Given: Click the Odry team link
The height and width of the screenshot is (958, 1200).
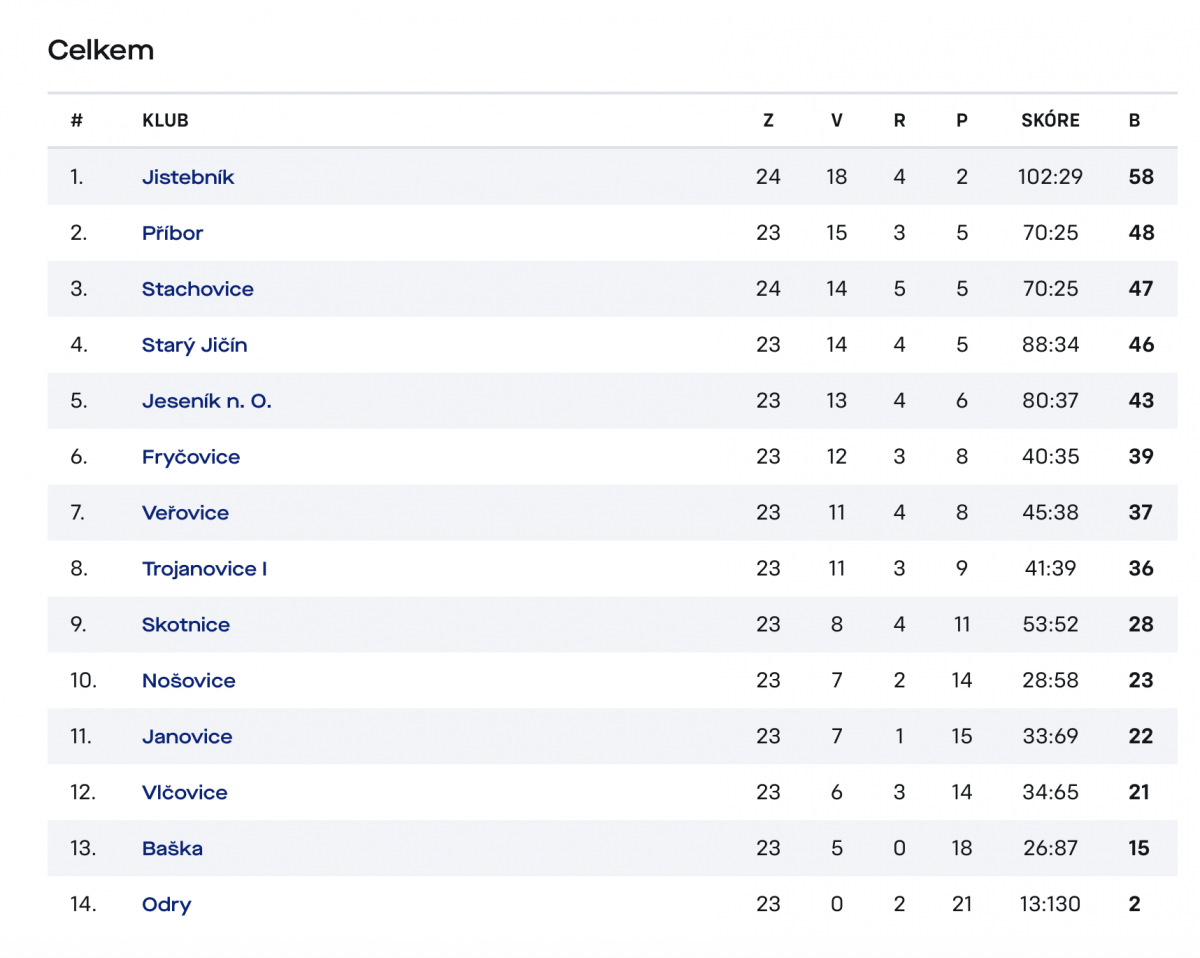Looking at the screenshot, I should [x=167, y=905].
